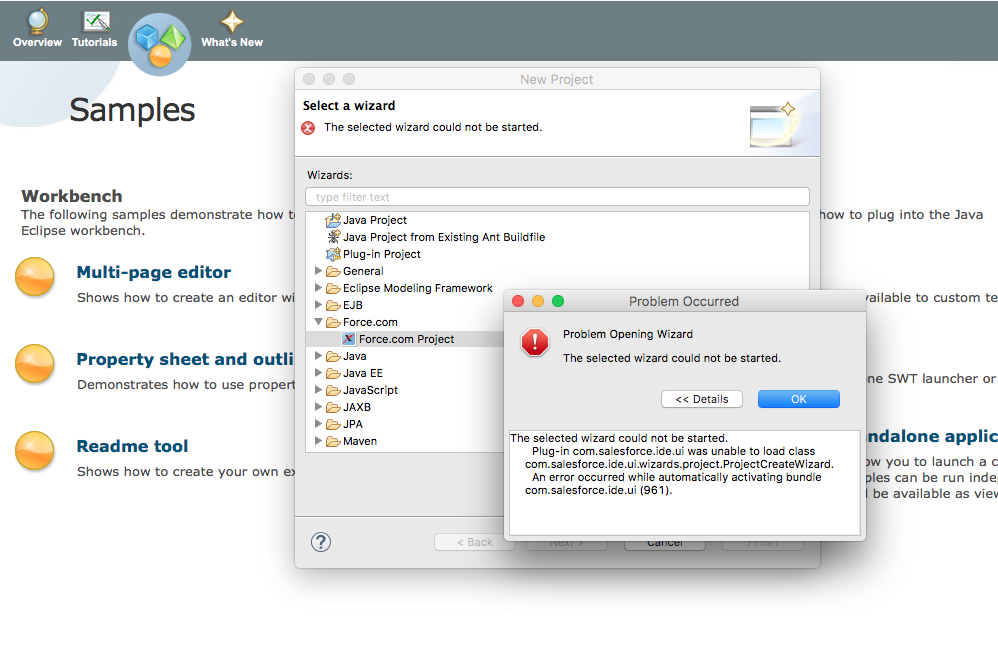Open the Readme tool sample link

click(132, 446)
